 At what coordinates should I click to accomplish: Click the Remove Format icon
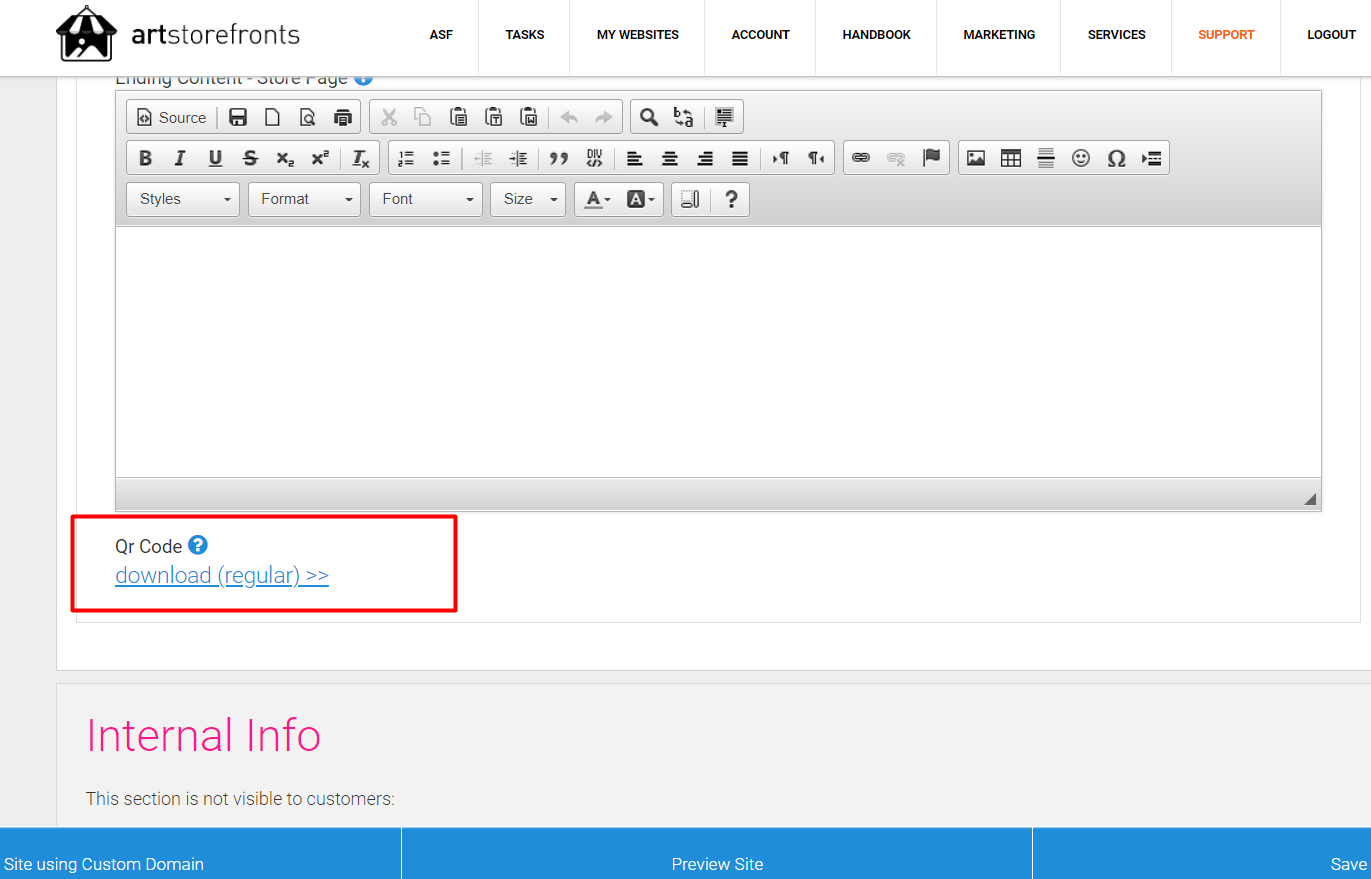(x=361, y=158)
